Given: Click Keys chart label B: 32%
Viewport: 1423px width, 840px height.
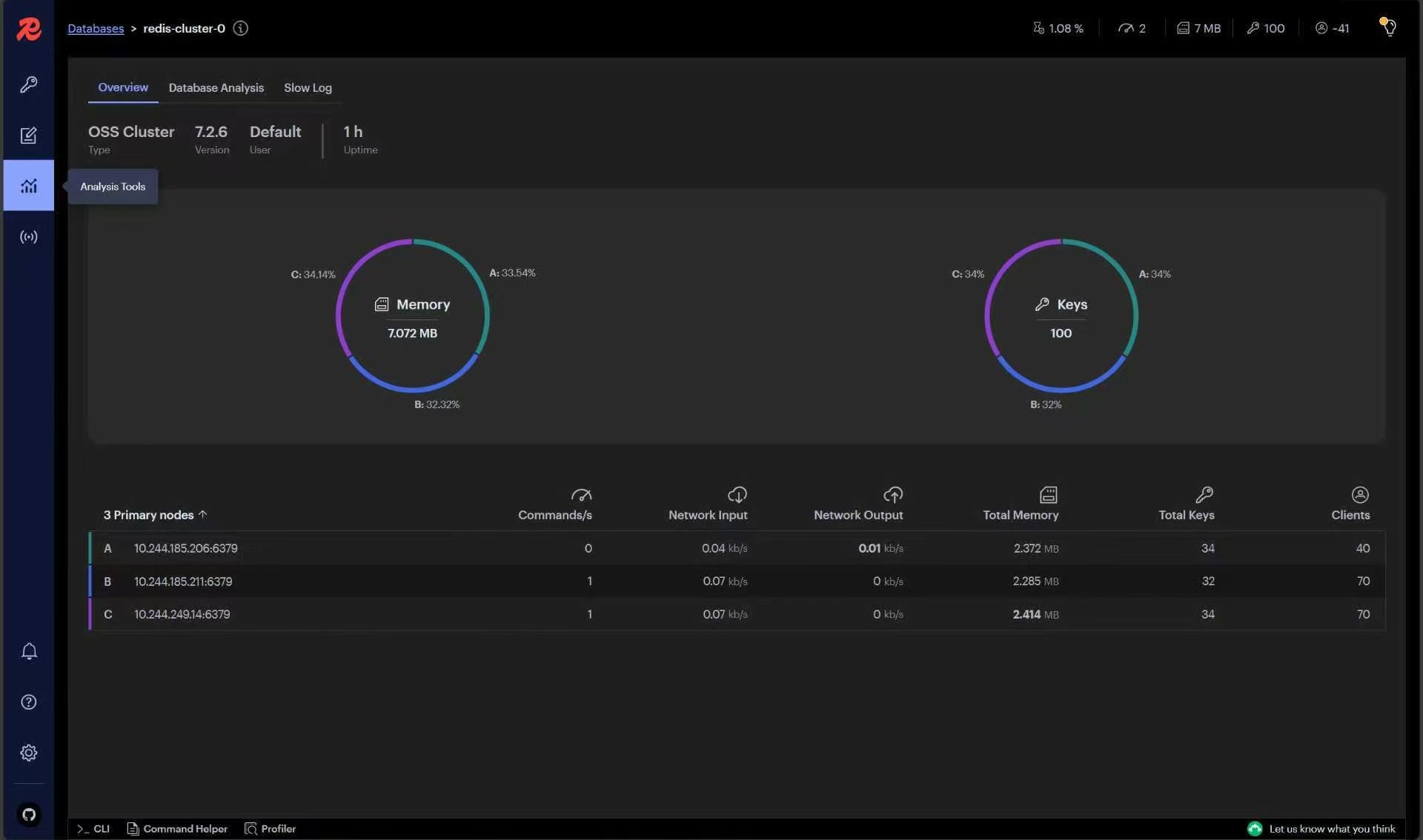Looking at the screenshot, I should click(x=1046, y=404).
